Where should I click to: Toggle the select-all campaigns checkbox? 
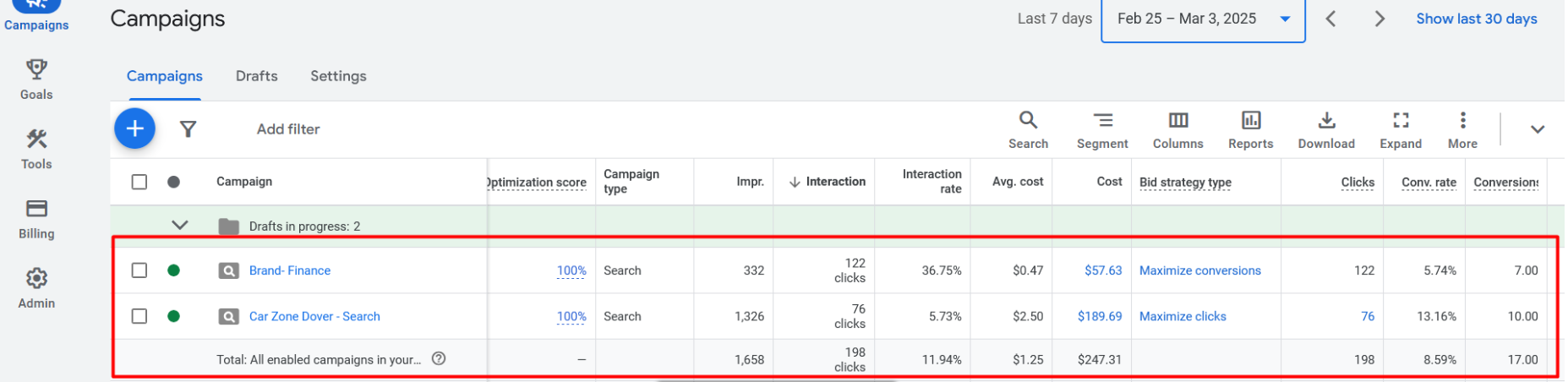pos(139,182)
